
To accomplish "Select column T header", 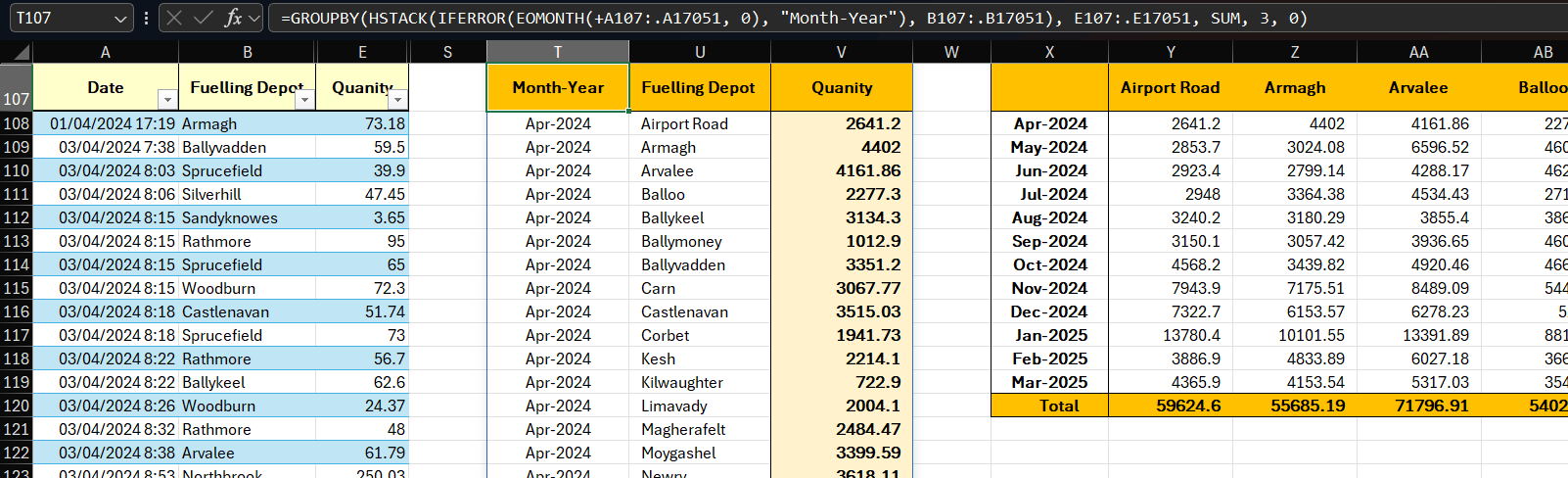I will tap(558, 52).
